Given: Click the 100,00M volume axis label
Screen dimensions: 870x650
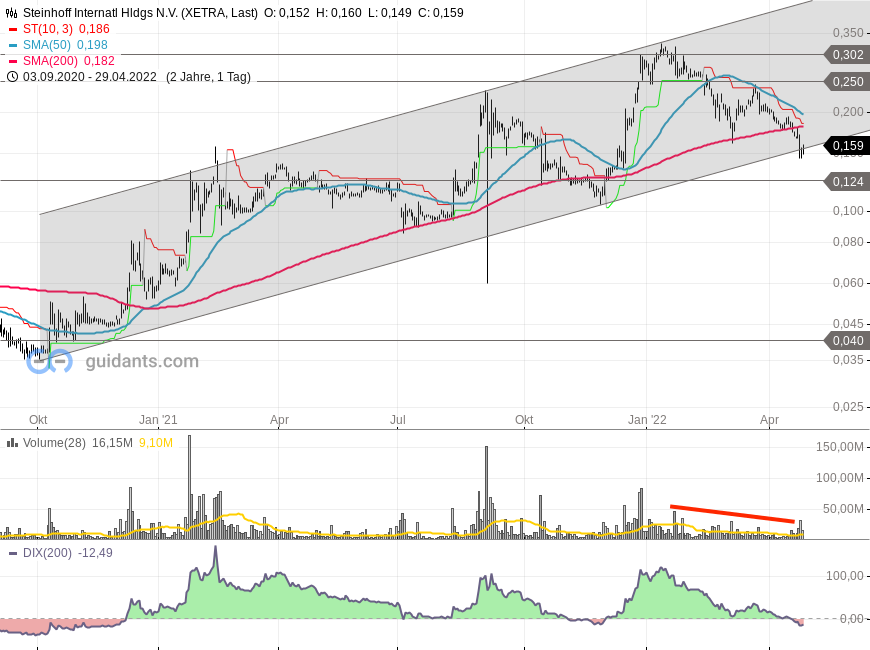Looking at the screenshot, I should 839,477.
